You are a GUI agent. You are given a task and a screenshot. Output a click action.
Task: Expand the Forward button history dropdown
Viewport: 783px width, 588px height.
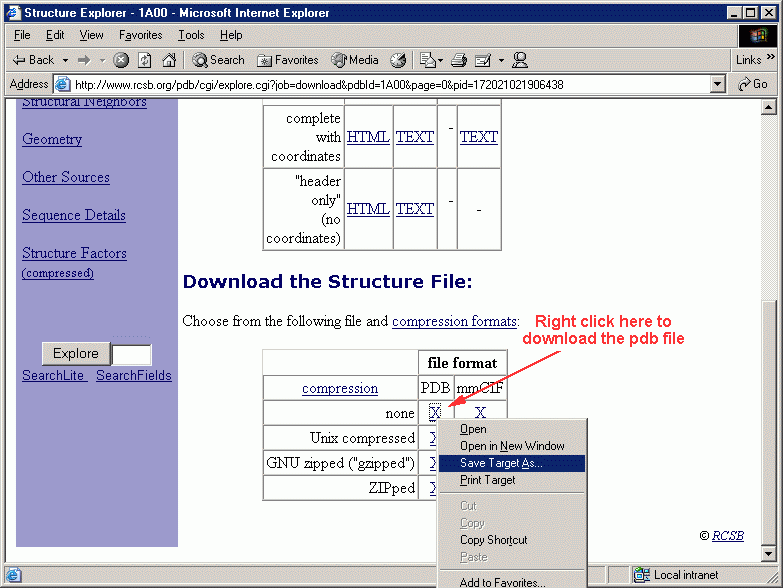102,60
